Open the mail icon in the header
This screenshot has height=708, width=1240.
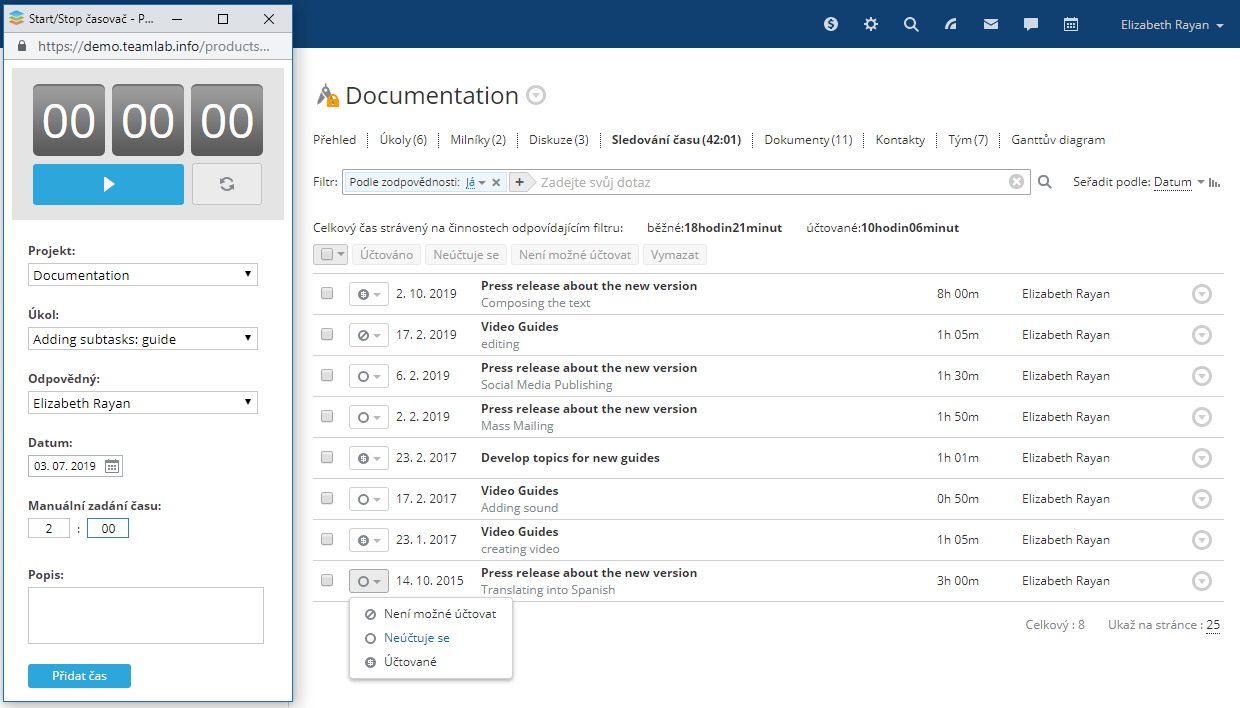click(991, 25)
